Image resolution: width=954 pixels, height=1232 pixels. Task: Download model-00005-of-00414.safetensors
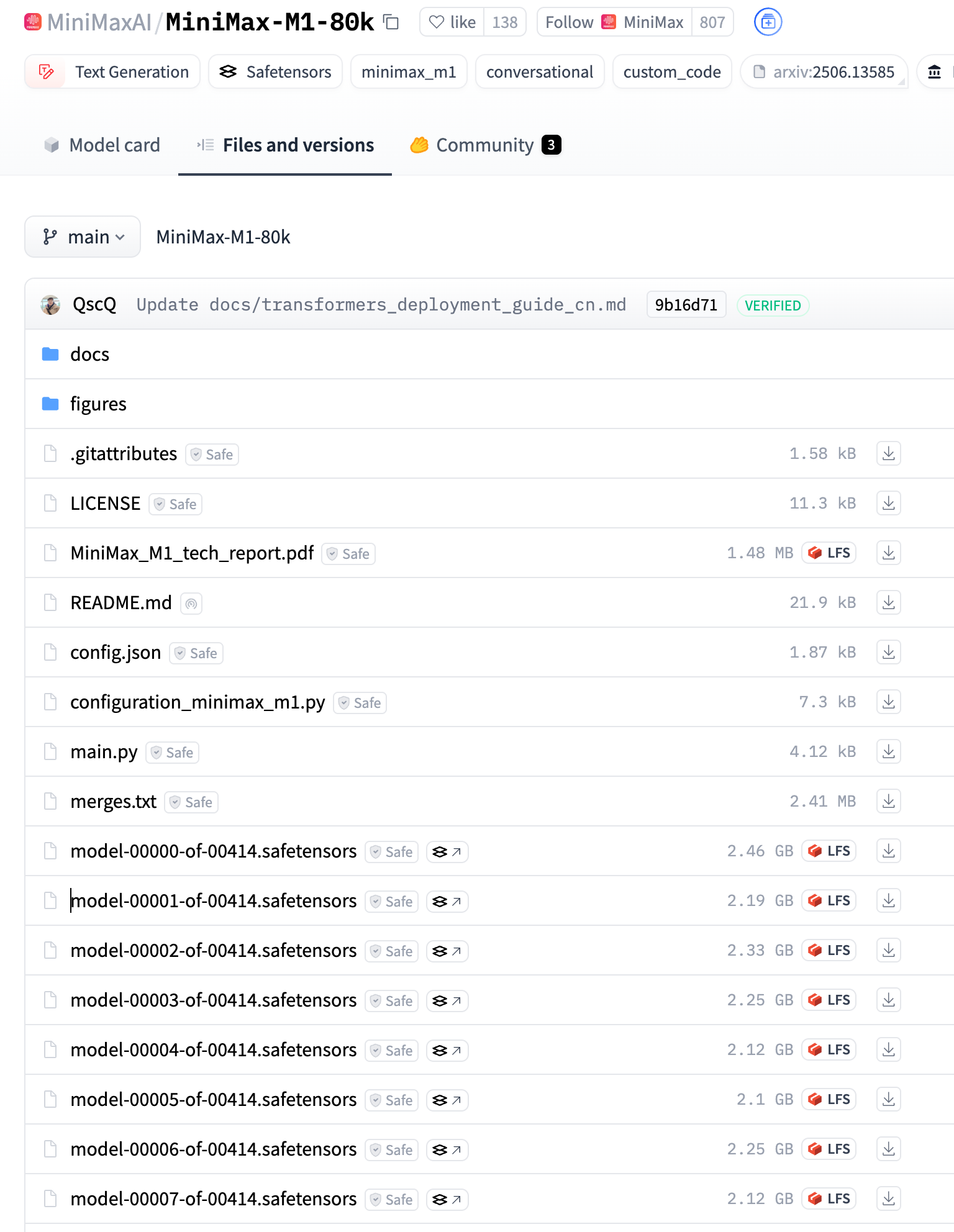(889, 1099)
